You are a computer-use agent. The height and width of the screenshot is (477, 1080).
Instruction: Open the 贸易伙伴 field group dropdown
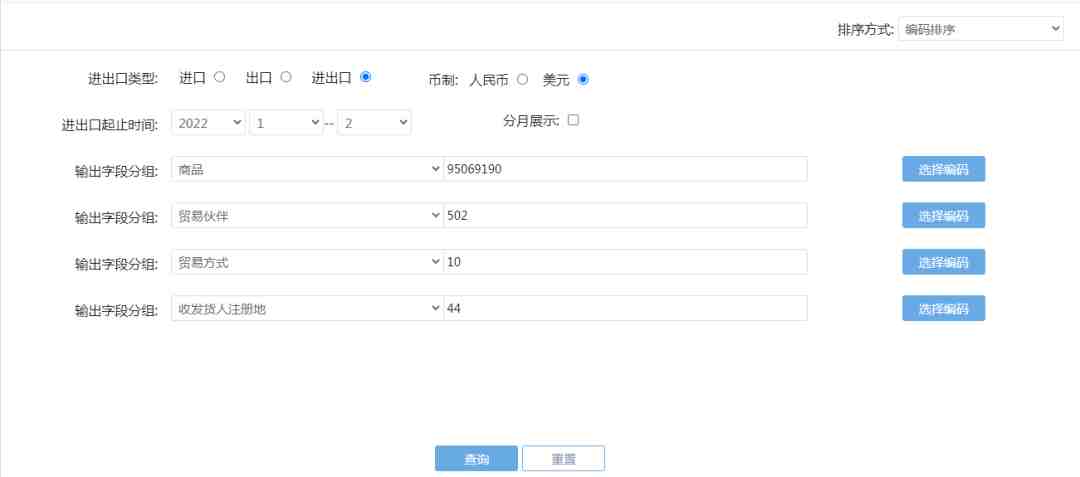(x=307, y=215)
